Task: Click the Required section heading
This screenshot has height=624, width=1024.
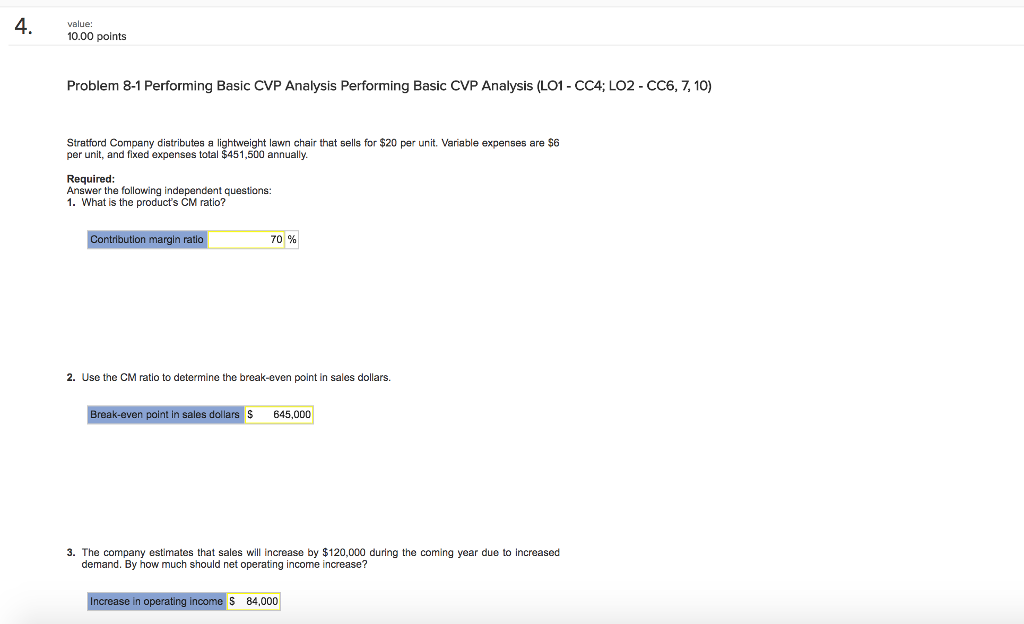Action: pyautogui.click(x=90, y=178)
